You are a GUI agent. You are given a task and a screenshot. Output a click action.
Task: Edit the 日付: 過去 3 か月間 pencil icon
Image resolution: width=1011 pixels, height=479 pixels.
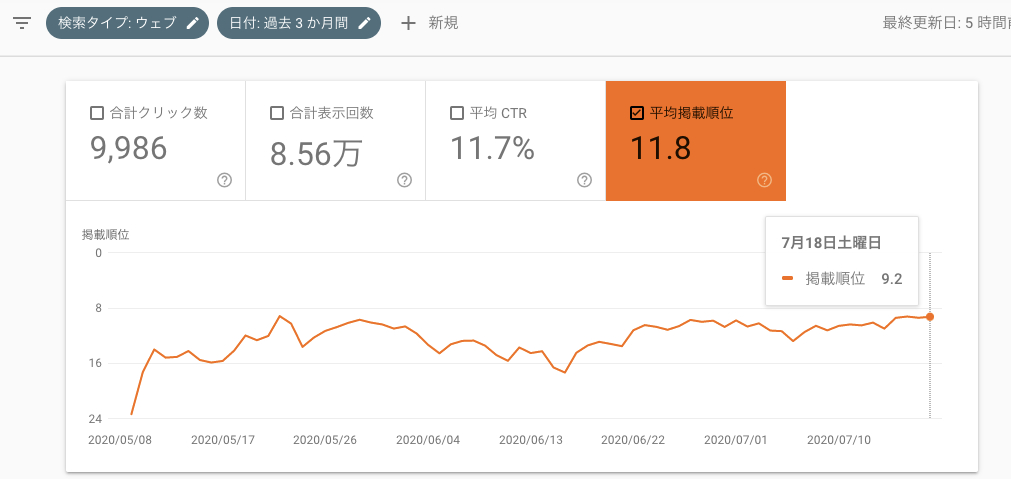pyautogui.click(x=364, y=23)
